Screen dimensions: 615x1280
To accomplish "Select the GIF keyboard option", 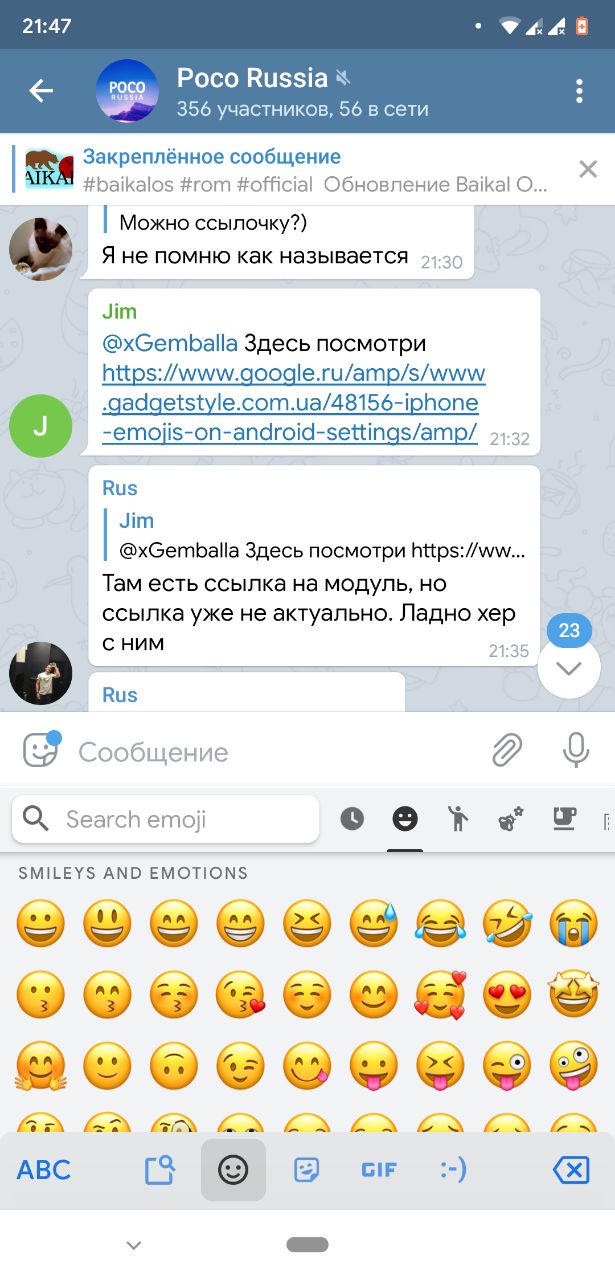I will (x=379, y=1169).
